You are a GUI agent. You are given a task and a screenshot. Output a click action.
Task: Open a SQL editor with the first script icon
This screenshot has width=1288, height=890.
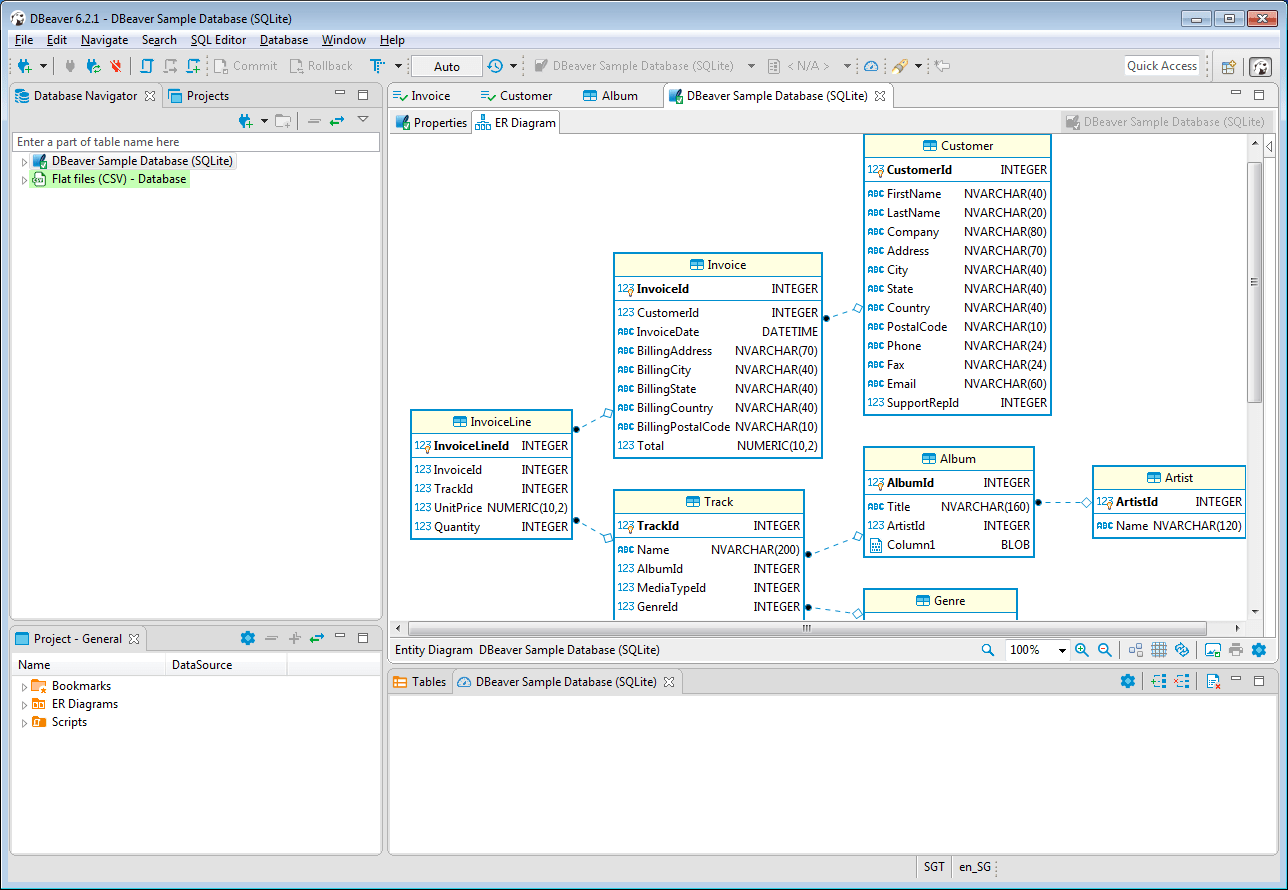point(147,66)
